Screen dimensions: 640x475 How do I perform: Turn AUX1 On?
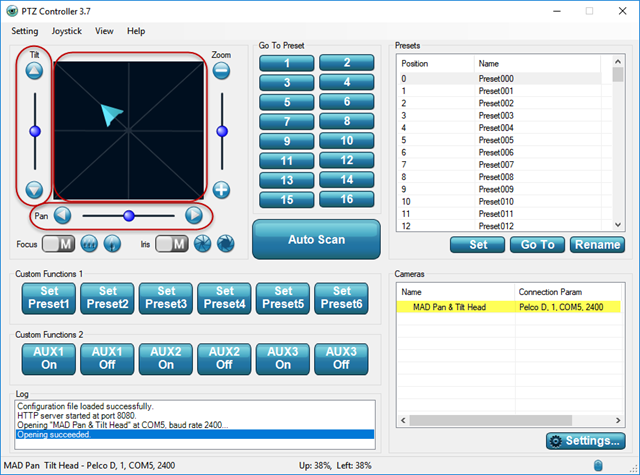point(49,359)
